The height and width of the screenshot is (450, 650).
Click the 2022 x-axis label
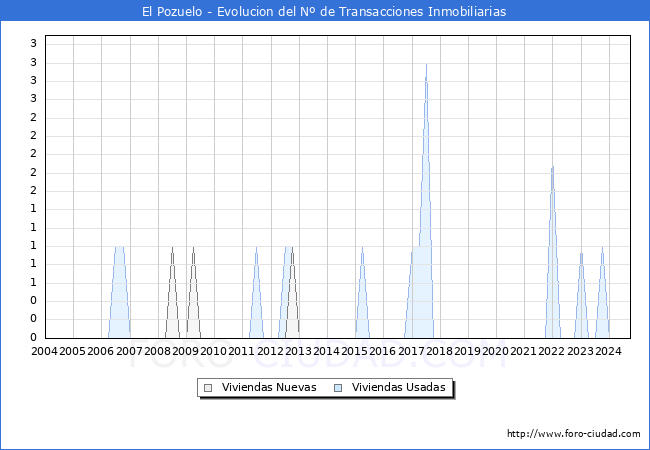pyautogui.click(x=551, y=351)
